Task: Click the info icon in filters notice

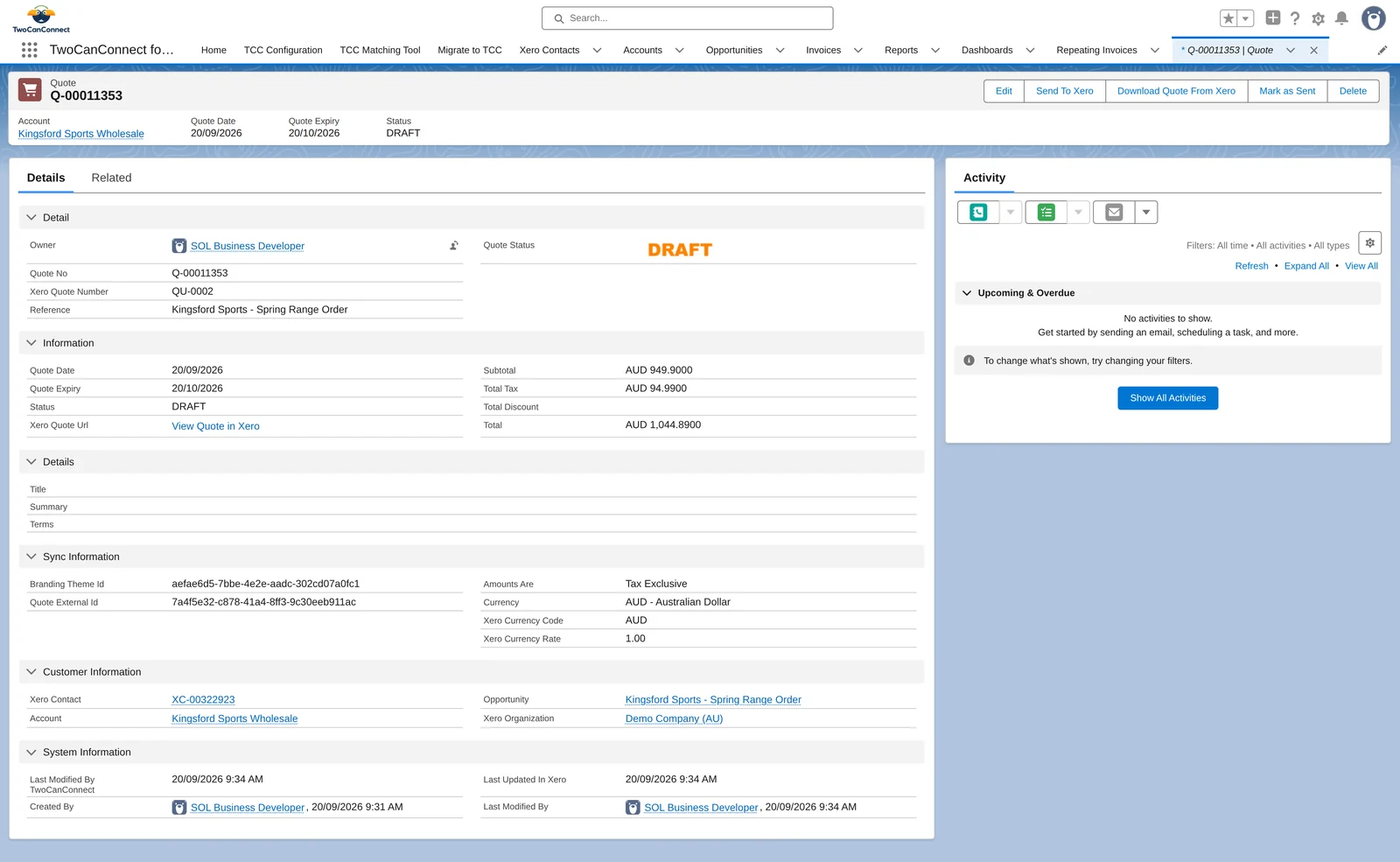Action: click(969, 361)
